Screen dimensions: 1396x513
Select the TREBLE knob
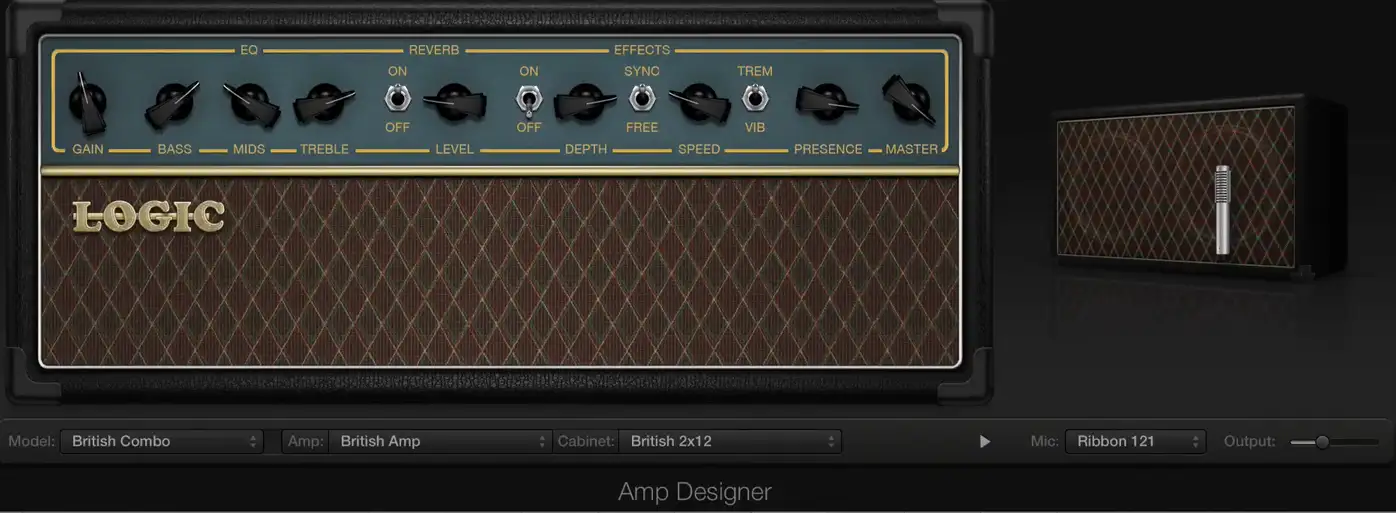coord(324,102)
